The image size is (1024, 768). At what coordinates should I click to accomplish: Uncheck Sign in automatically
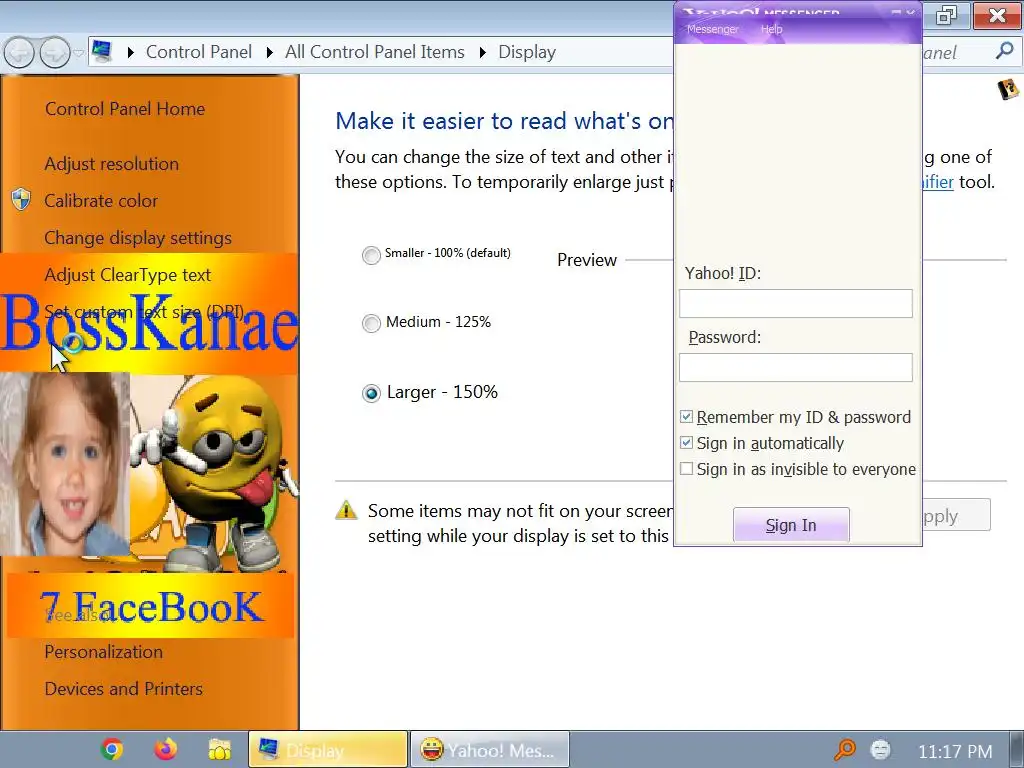[686, 443]
